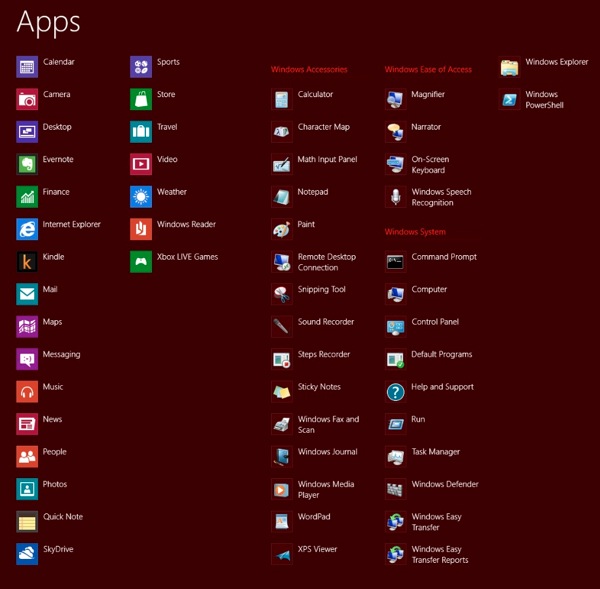
Task: Open the Windows Media Player icon
Action: point(282,489)
